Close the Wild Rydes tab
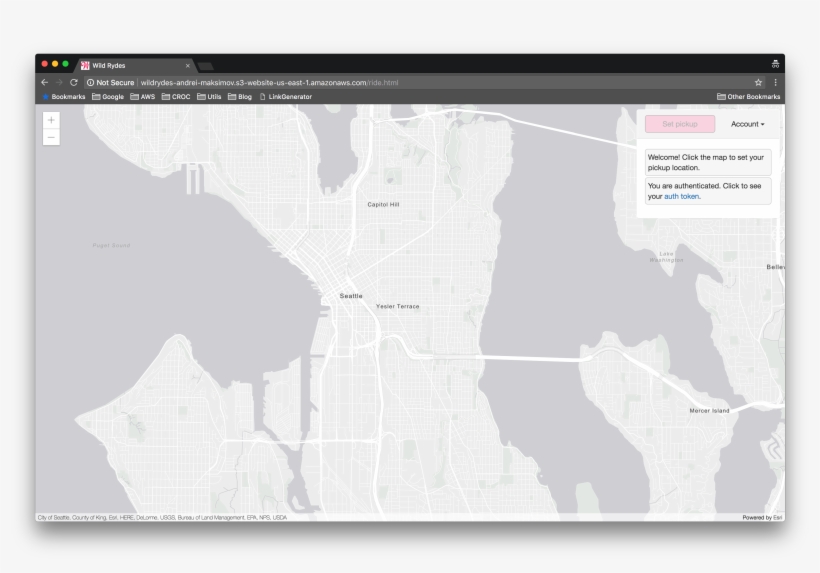The image size is (820, 573). pos(187,65)
